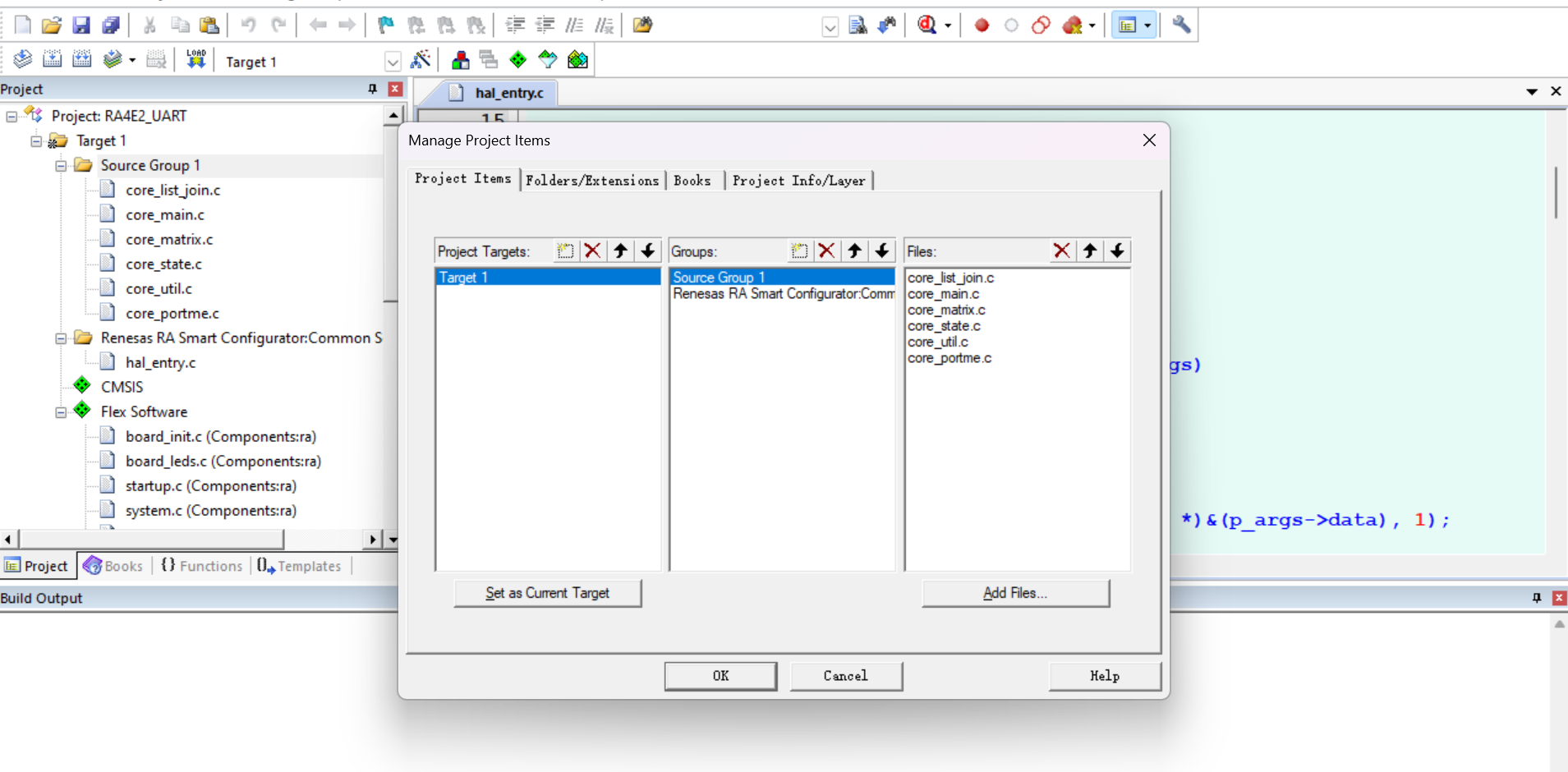1568x772 pixels.
Task: Open Manage Project Items toolbar icon
Action: [461, 59]
